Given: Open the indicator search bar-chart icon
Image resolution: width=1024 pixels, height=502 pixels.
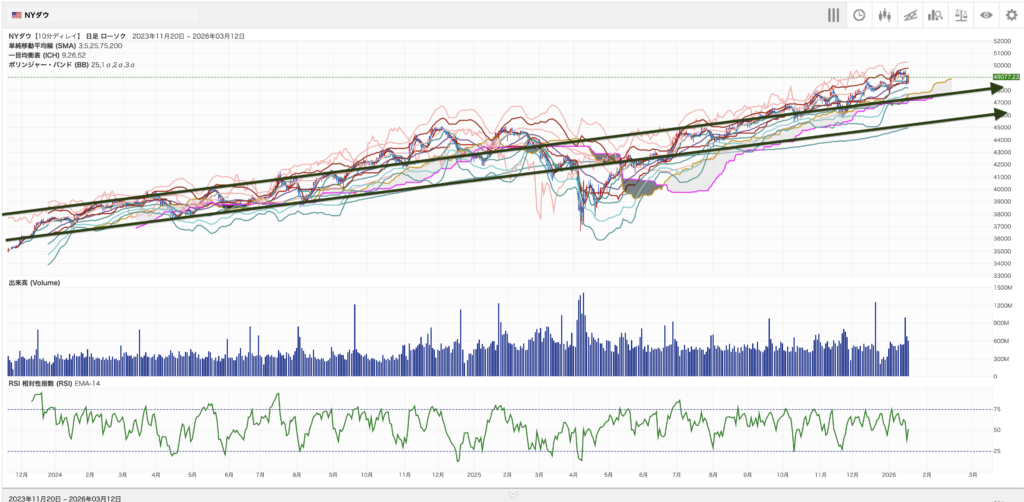Looking at the screenshot, I should click(x=936, y=15).
